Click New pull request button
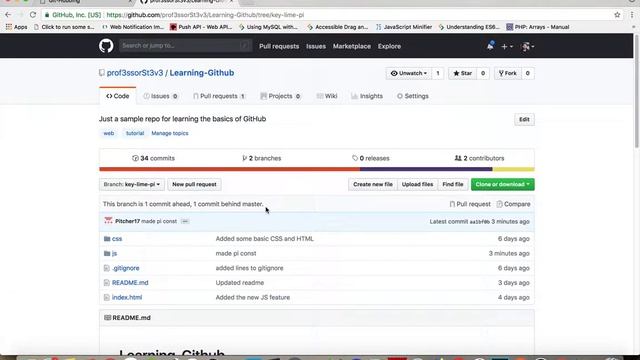The image size is (640, 360). (194, 184)
